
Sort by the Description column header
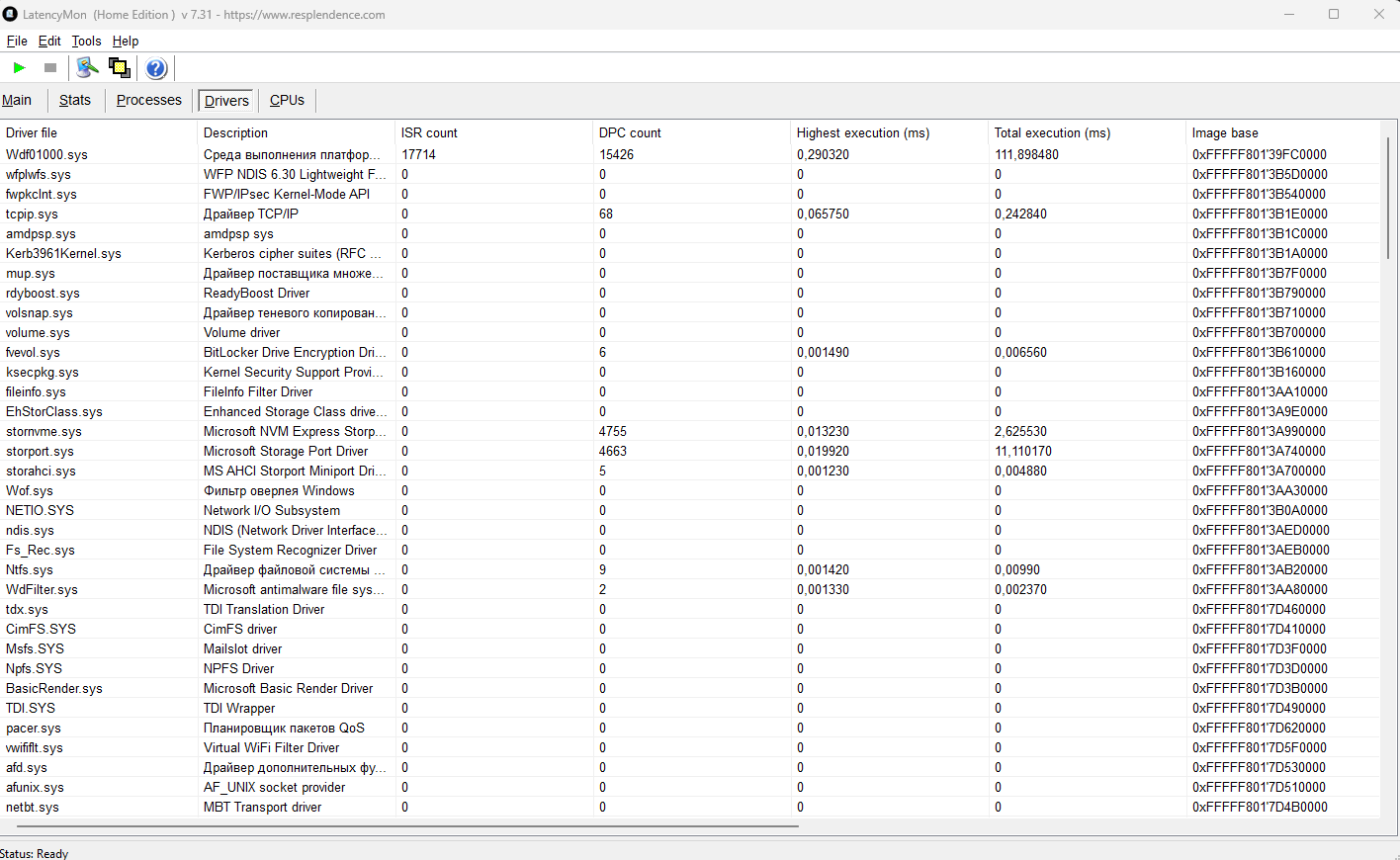297,132
